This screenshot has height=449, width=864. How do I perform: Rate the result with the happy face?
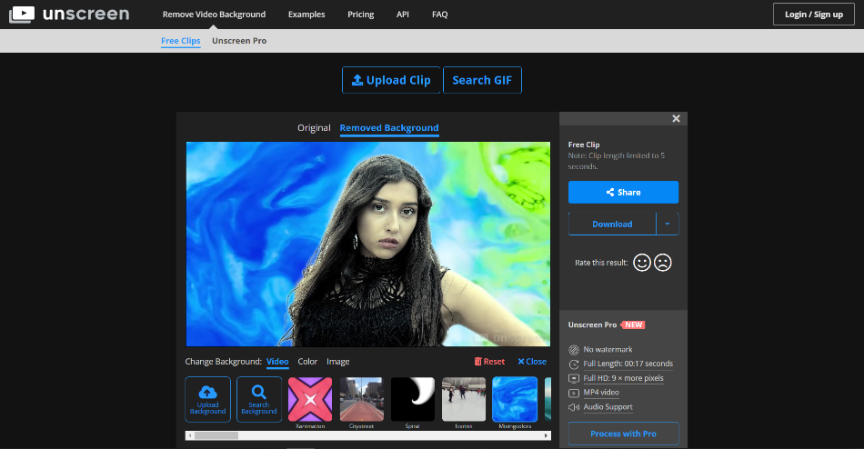(642, 262)
